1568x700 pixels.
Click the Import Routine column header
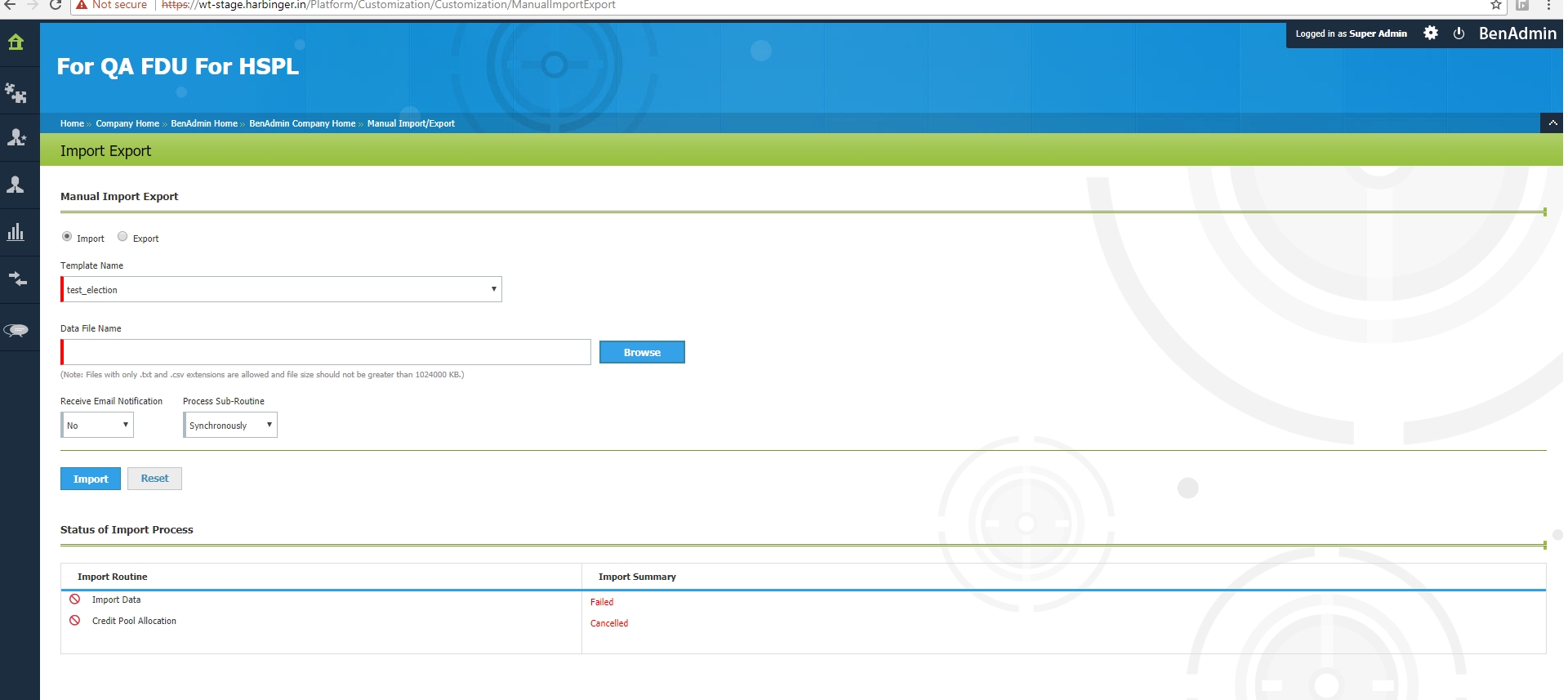[x=113, y=577]
